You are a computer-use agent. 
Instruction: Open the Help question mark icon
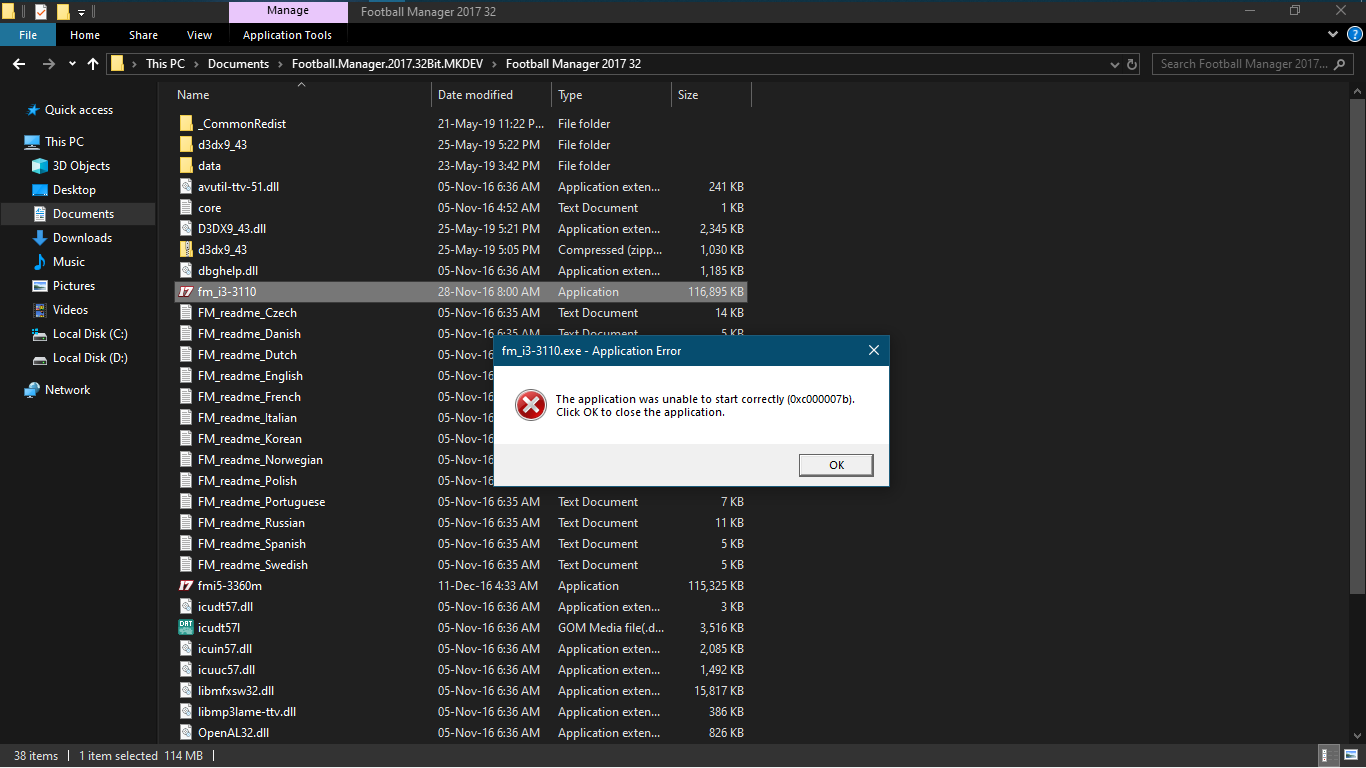click(1355, 34)
